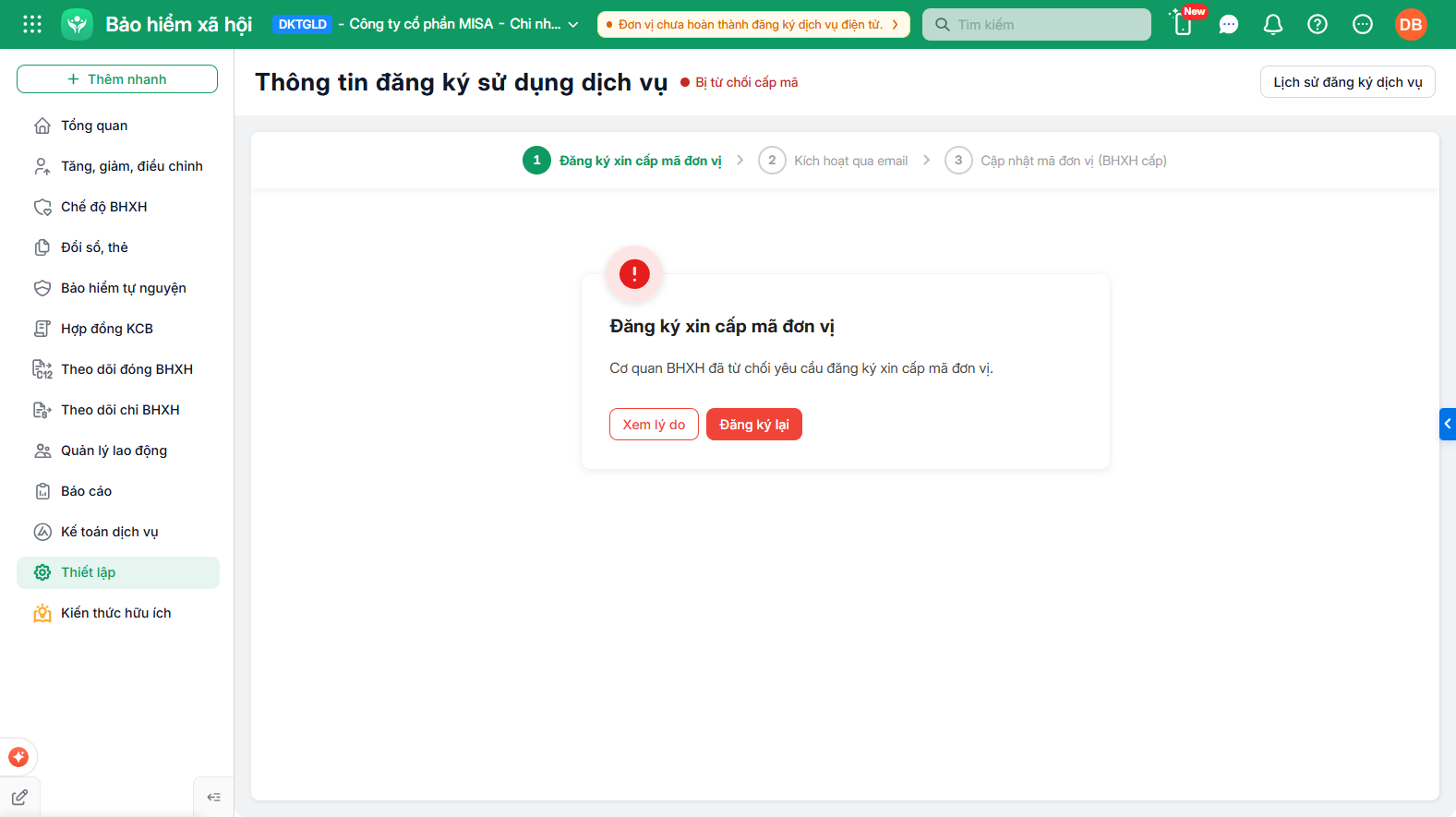1456x817 pixels.
Task: Open the notifications bell
Action: [1273, 24]
